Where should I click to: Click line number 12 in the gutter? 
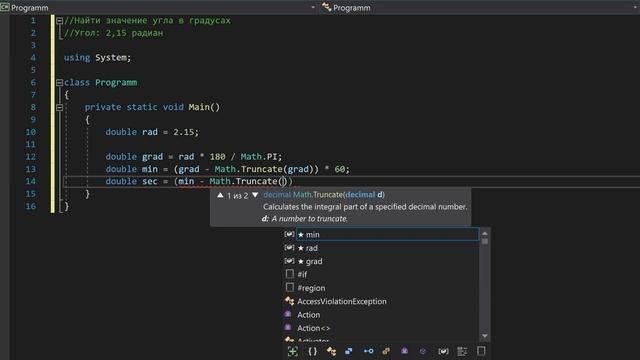click(31, 157)
